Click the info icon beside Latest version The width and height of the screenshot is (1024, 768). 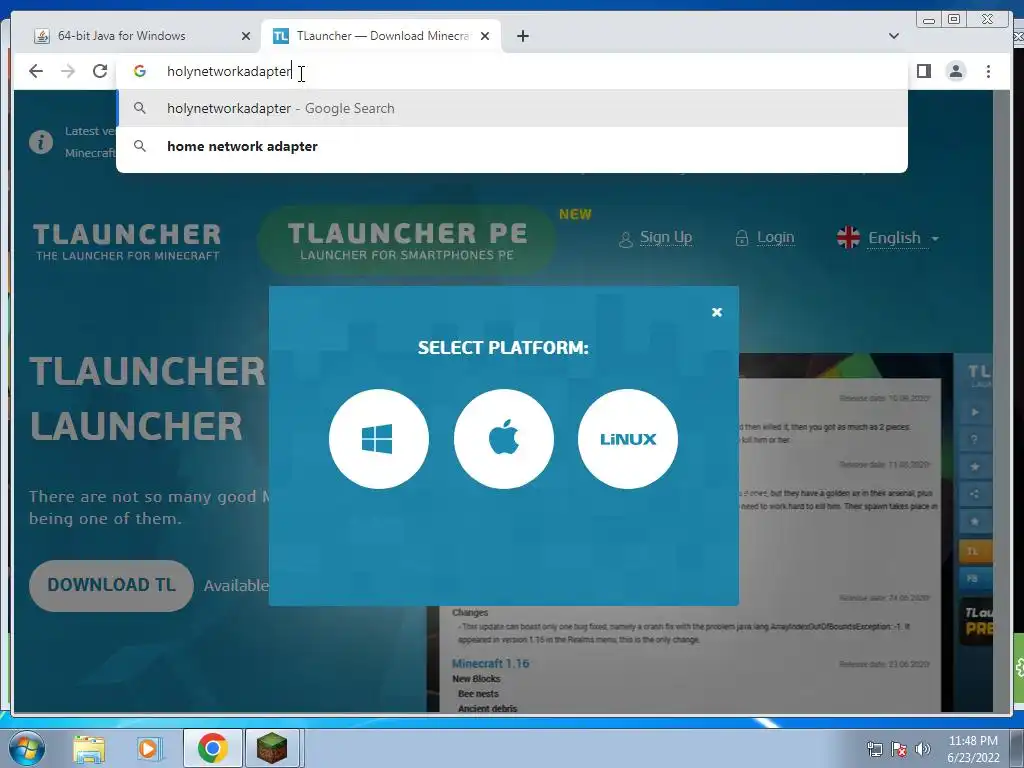40,142
